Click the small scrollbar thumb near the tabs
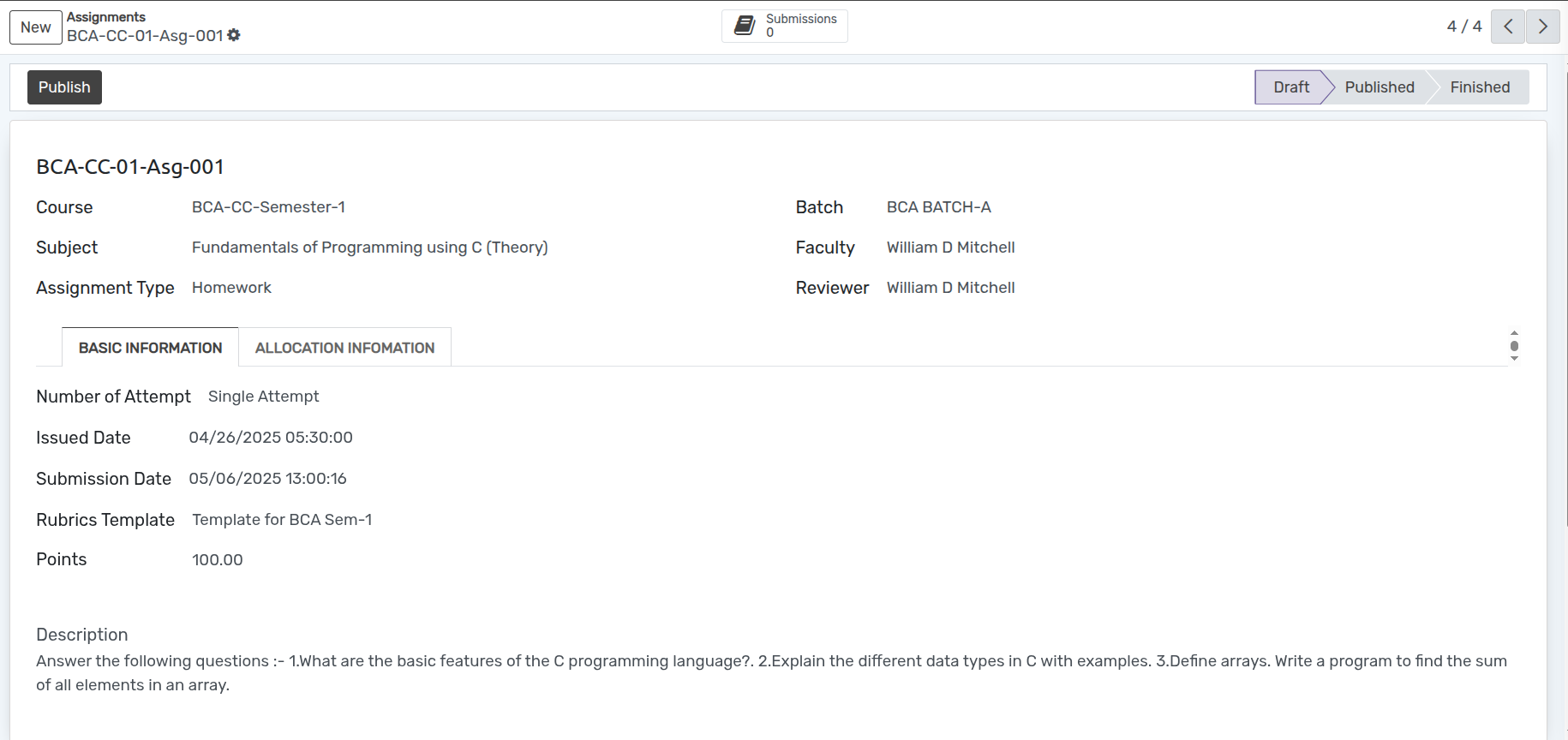Image resolution: width=1568 pixels, height=740 pixels. [1514, 346]
